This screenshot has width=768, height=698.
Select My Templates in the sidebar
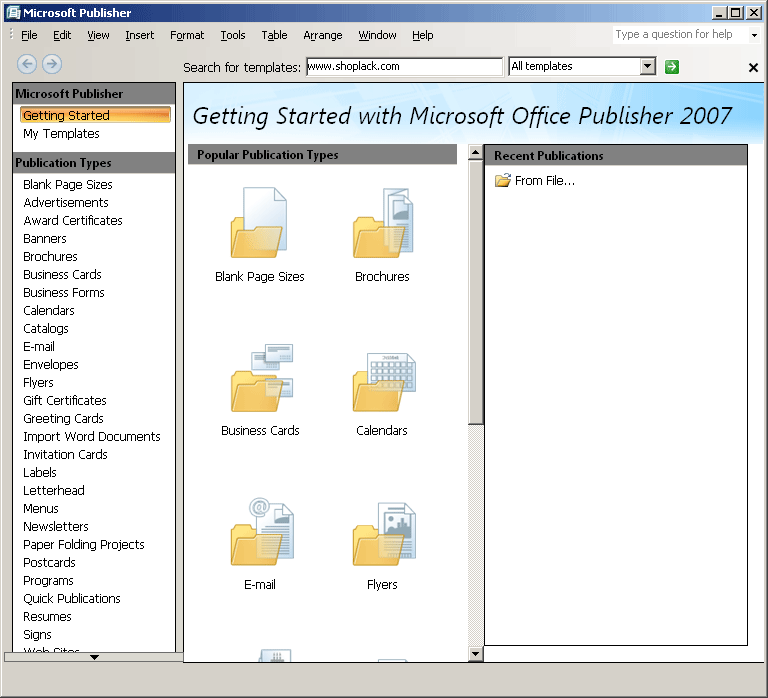pos(61,134)
